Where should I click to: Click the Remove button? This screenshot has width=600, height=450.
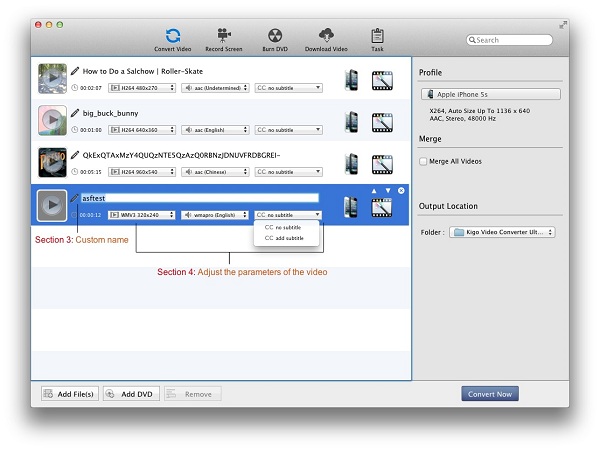pyautogui.click(x=192, y=394)
